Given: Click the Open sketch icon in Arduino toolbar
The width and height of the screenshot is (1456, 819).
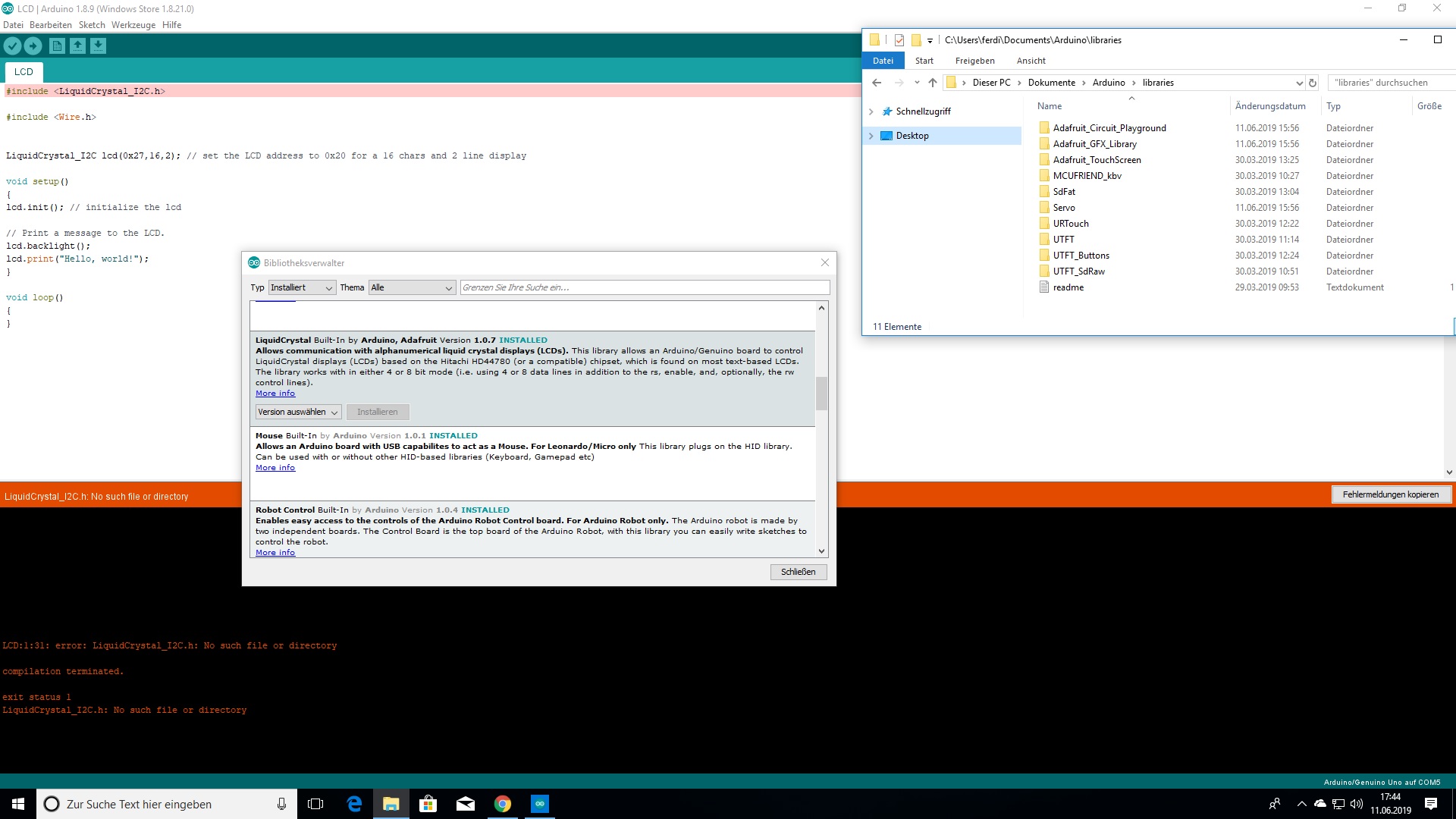Looking at the screenshot, I should click(x=77, y=46).
